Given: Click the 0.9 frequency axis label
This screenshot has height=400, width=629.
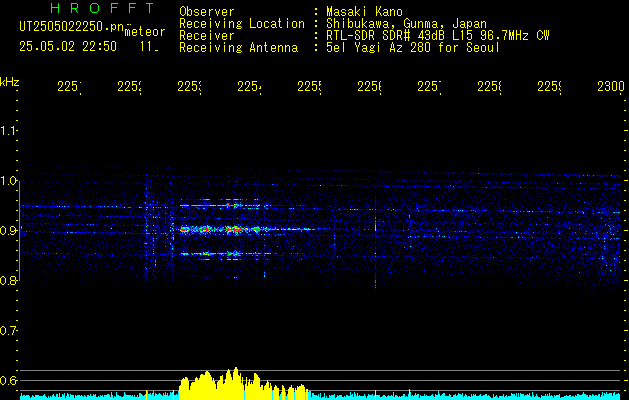Looking at the screenshot, I should coord(8,231).
